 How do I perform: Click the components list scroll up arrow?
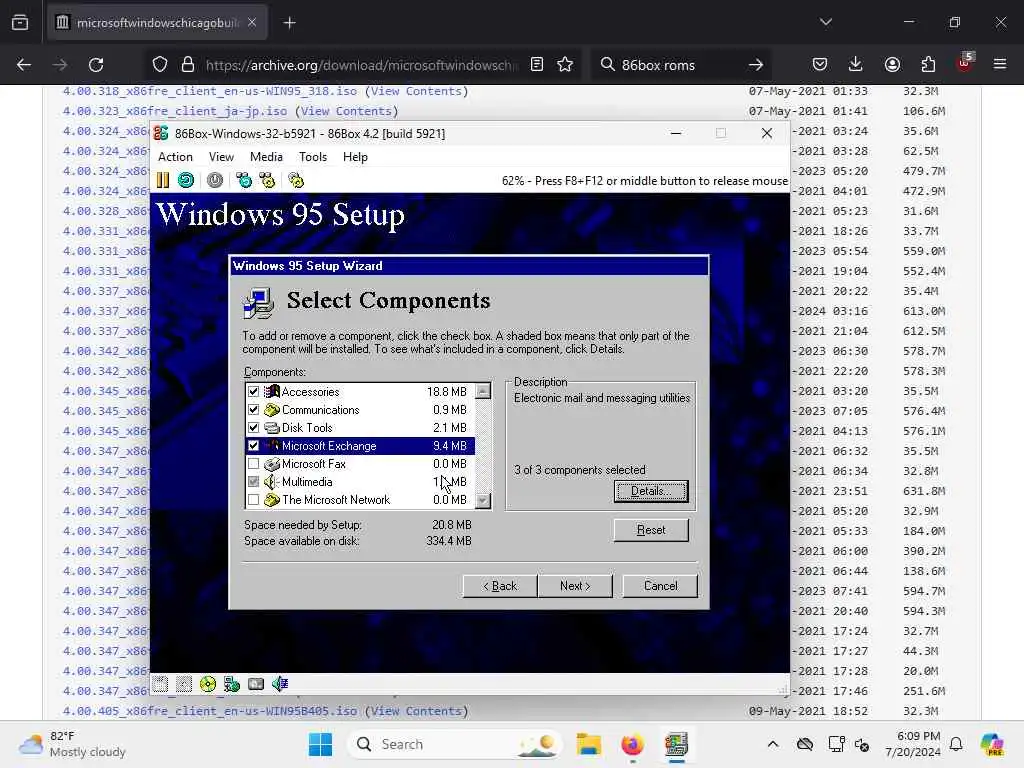click(x=483, y=391)
